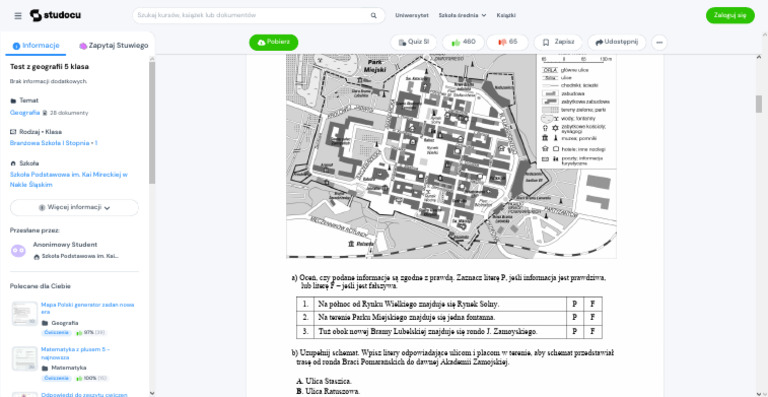Expand Więcej informacji section
The image size is (768, 397).
click(x=74, y=208)
